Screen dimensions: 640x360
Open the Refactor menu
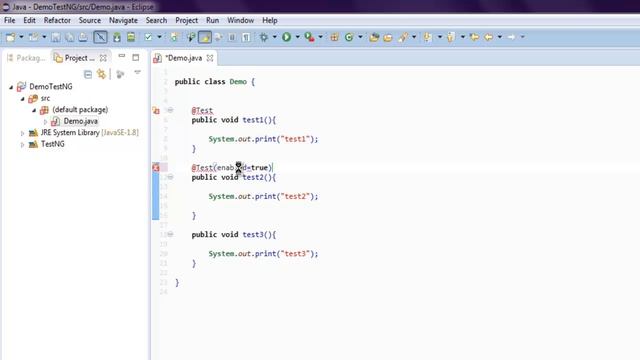57,20
